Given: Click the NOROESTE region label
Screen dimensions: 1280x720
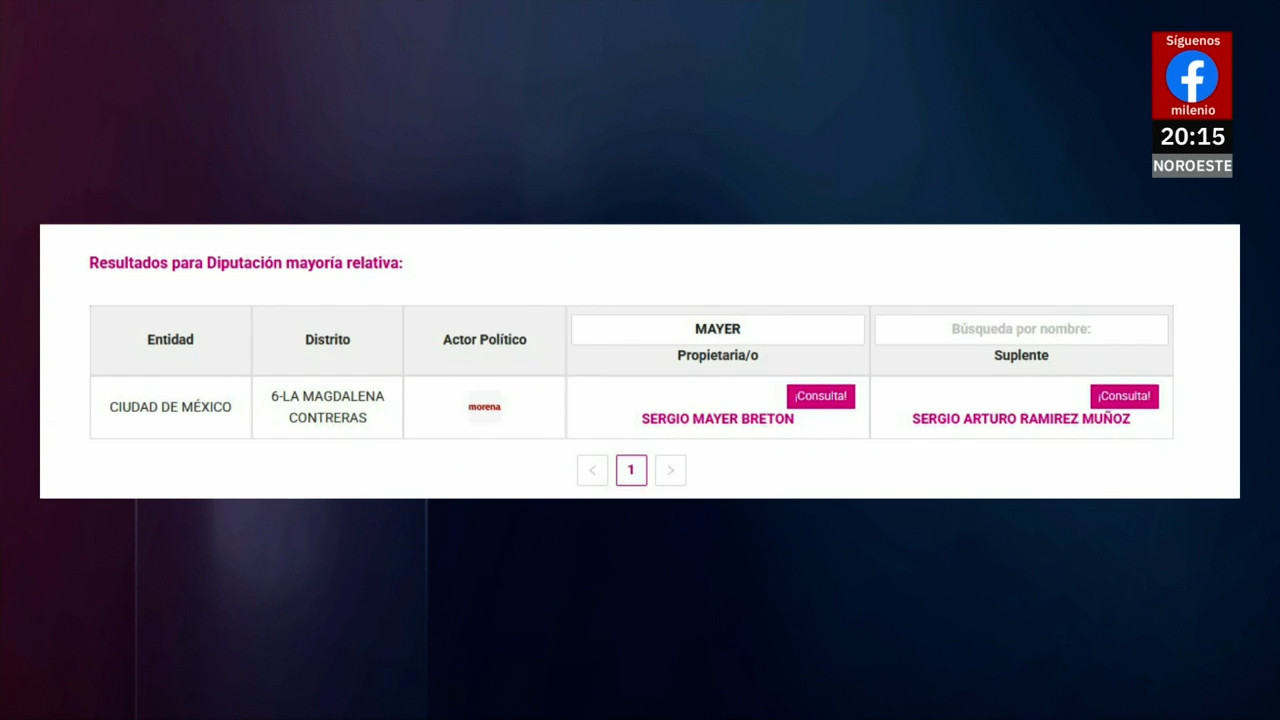Looking at the screenshot, I should point(1192,166).
